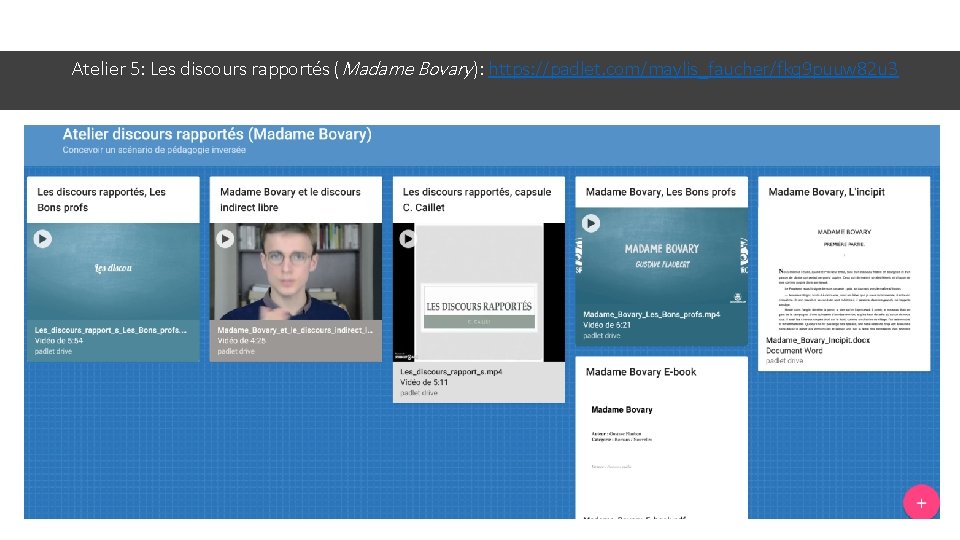Click 'Document Word' label on incipit card
Image resolution: width=960 pixels, height=540 pixels.
tap(794, 351)
